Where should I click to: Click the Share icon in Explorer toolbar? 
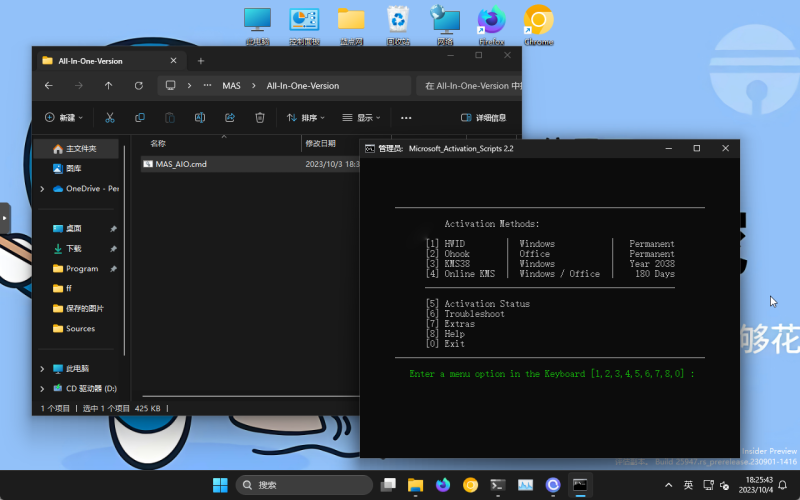230,118
